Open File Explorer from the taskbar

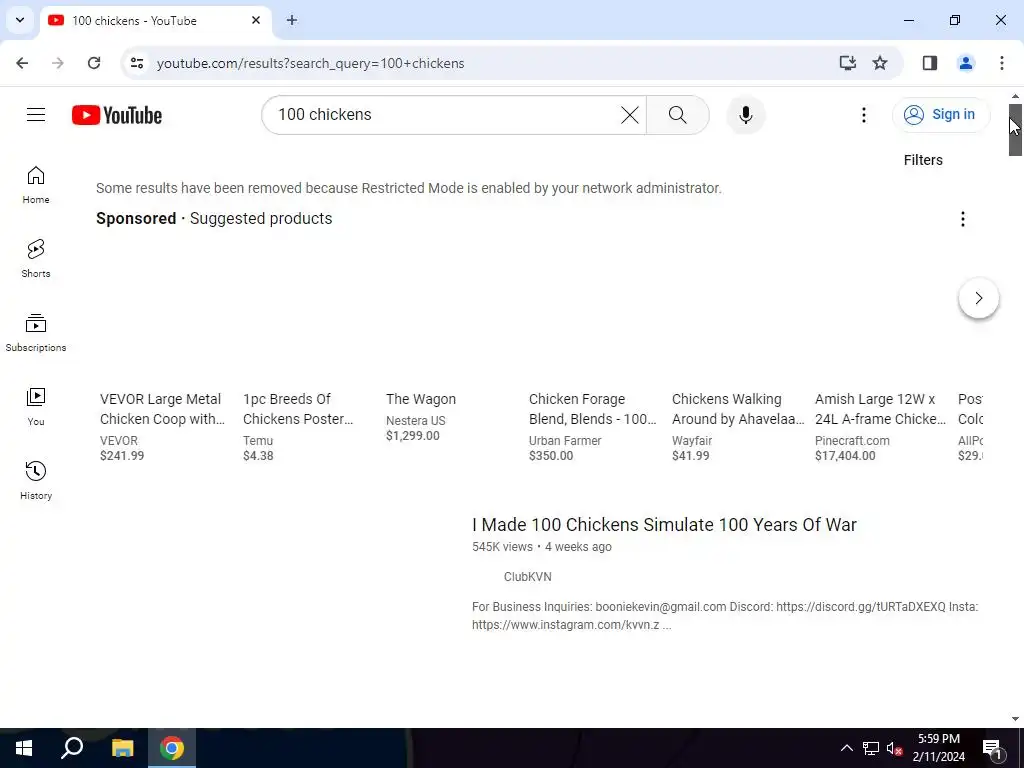coord(122,748)
